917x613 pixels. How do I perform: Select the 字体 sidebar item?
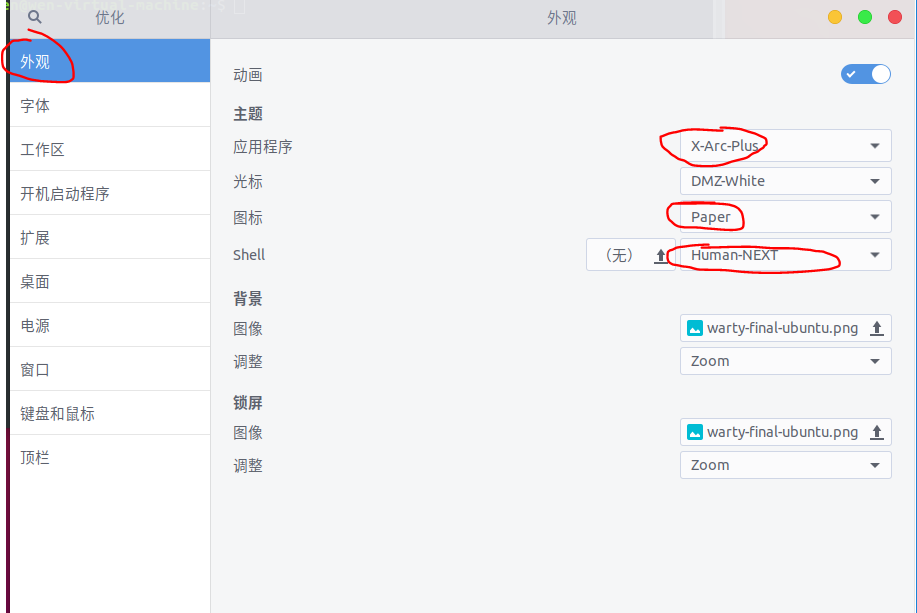tap(110, 105)
